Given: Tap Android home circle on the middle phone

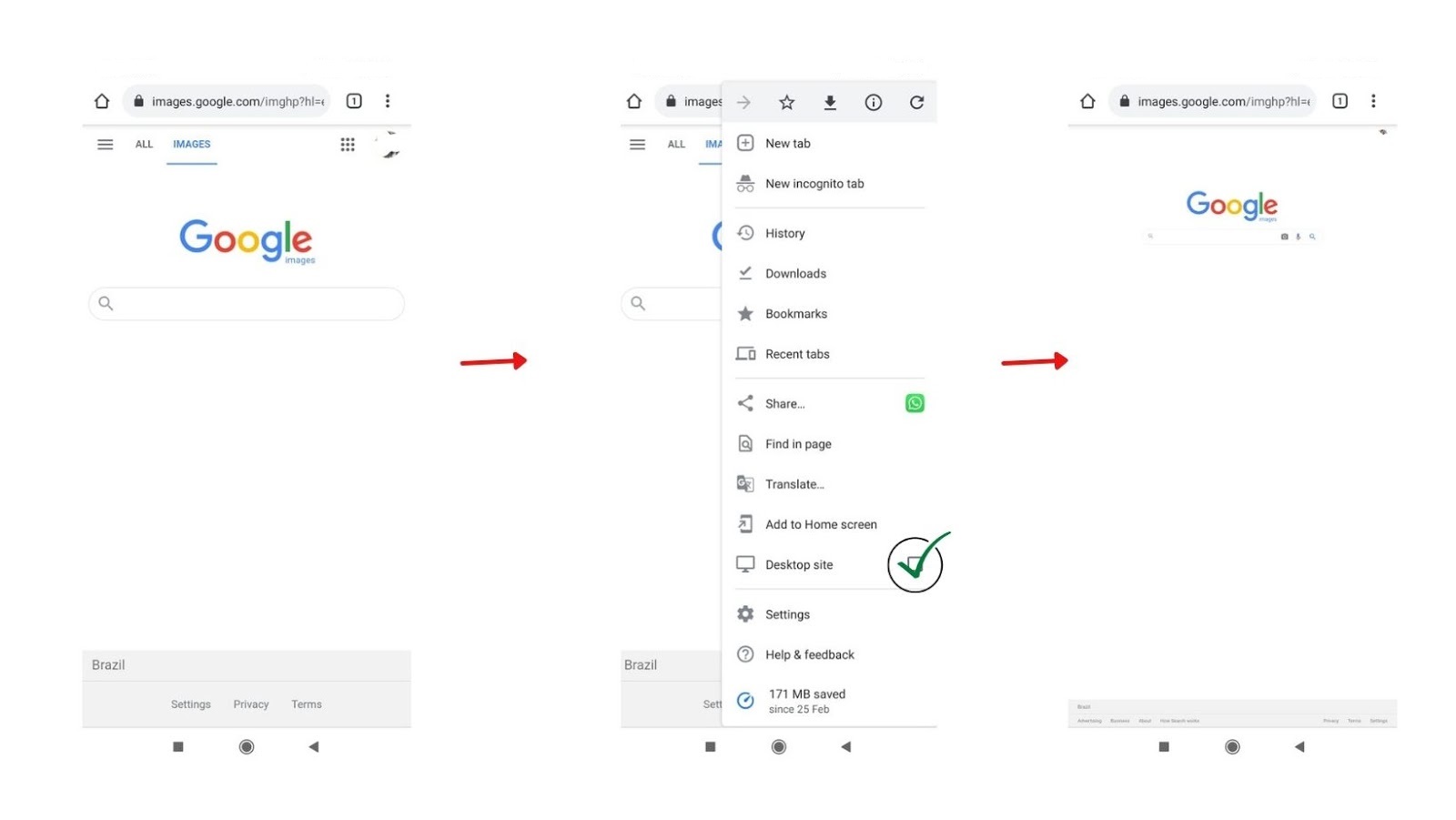Looking at the screenshot, I should pyautogui.click(x=779, y=747).
